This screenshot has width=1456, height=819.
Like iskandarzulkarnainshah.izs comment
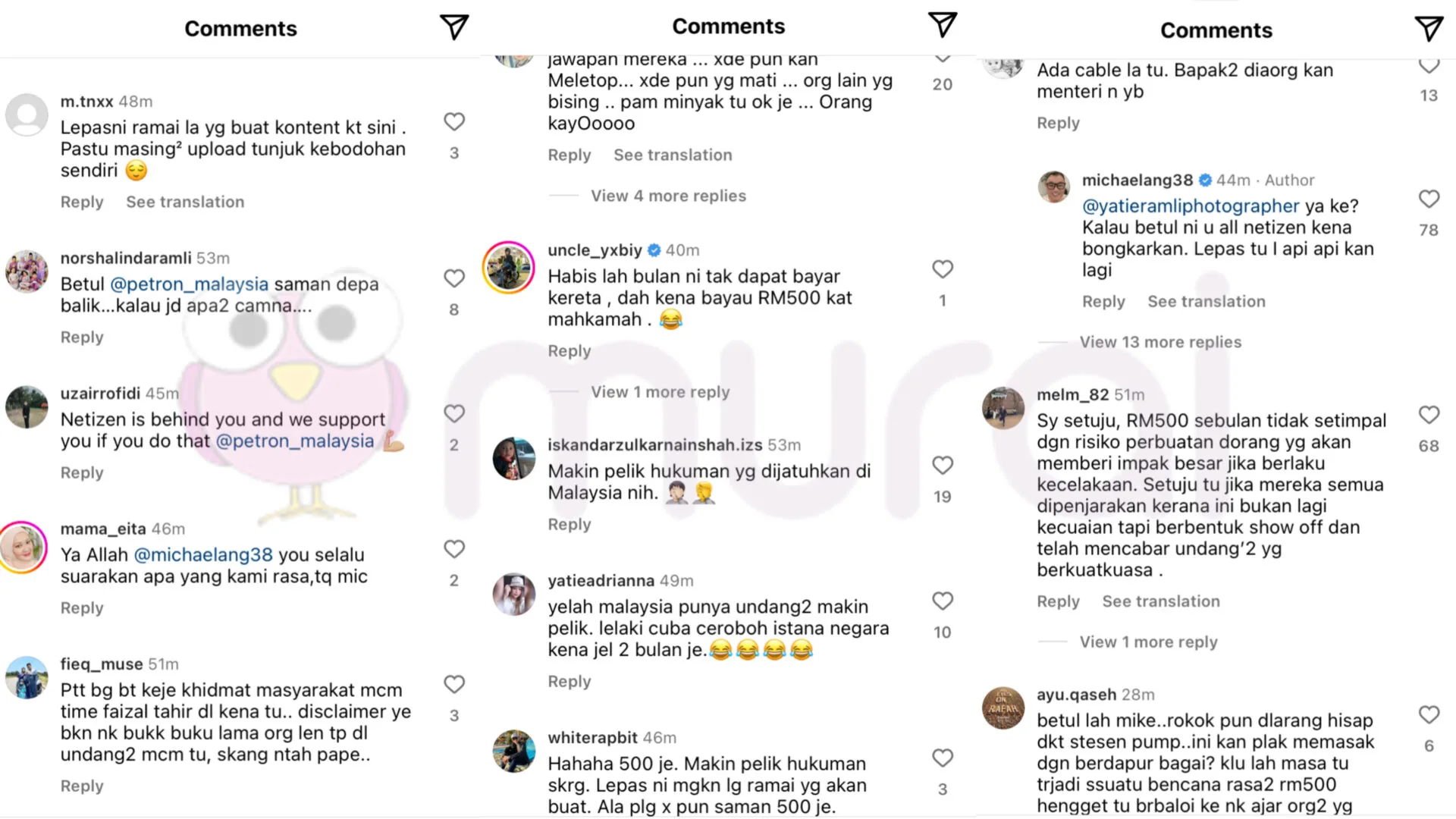tap(942, 465)
